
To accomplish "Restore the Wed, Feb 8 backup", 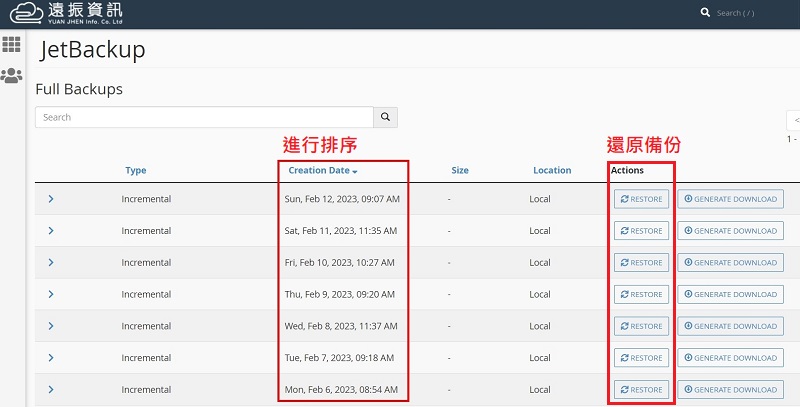I will coord(641,326).
